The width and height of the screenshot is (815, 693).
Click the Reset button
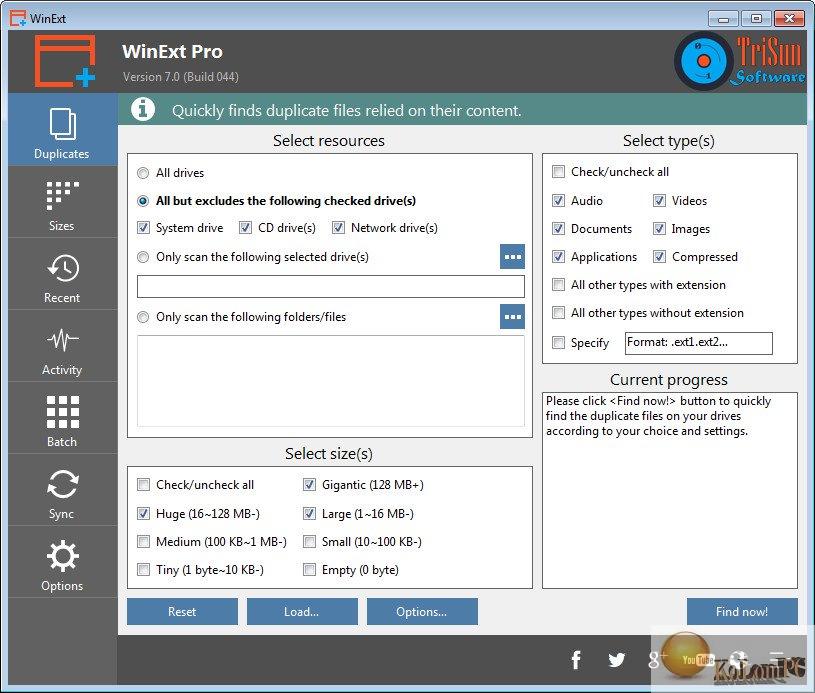pyautogui.click(x=182, y=612)
